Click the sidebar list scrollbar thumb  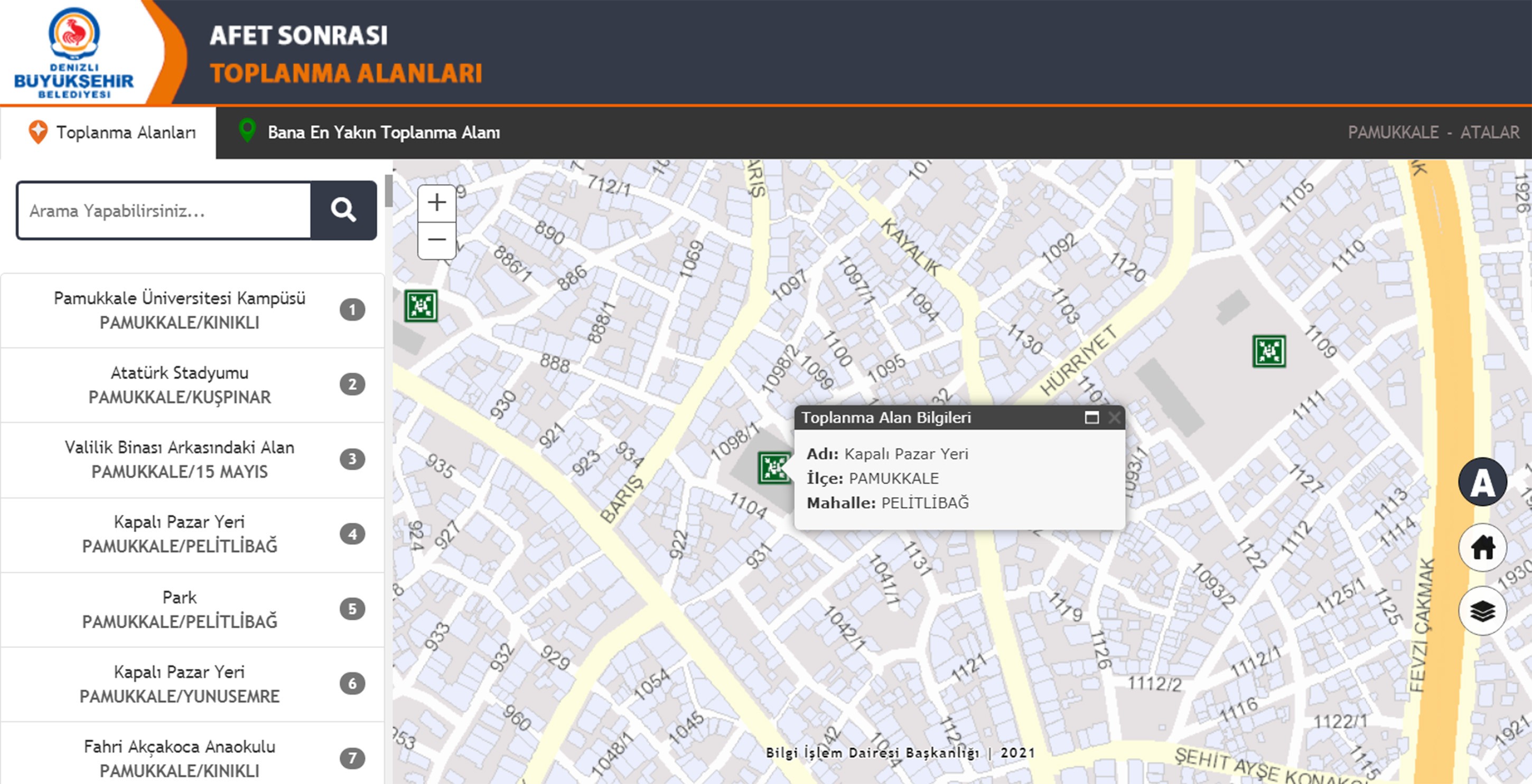pyautogui.click(x=388, y=191)
